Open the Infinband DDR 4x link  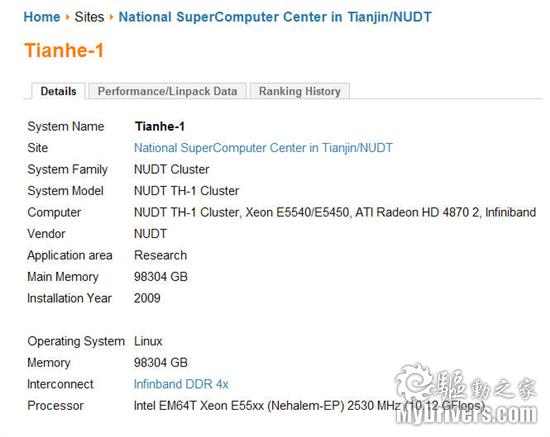(x=181, y=384)
